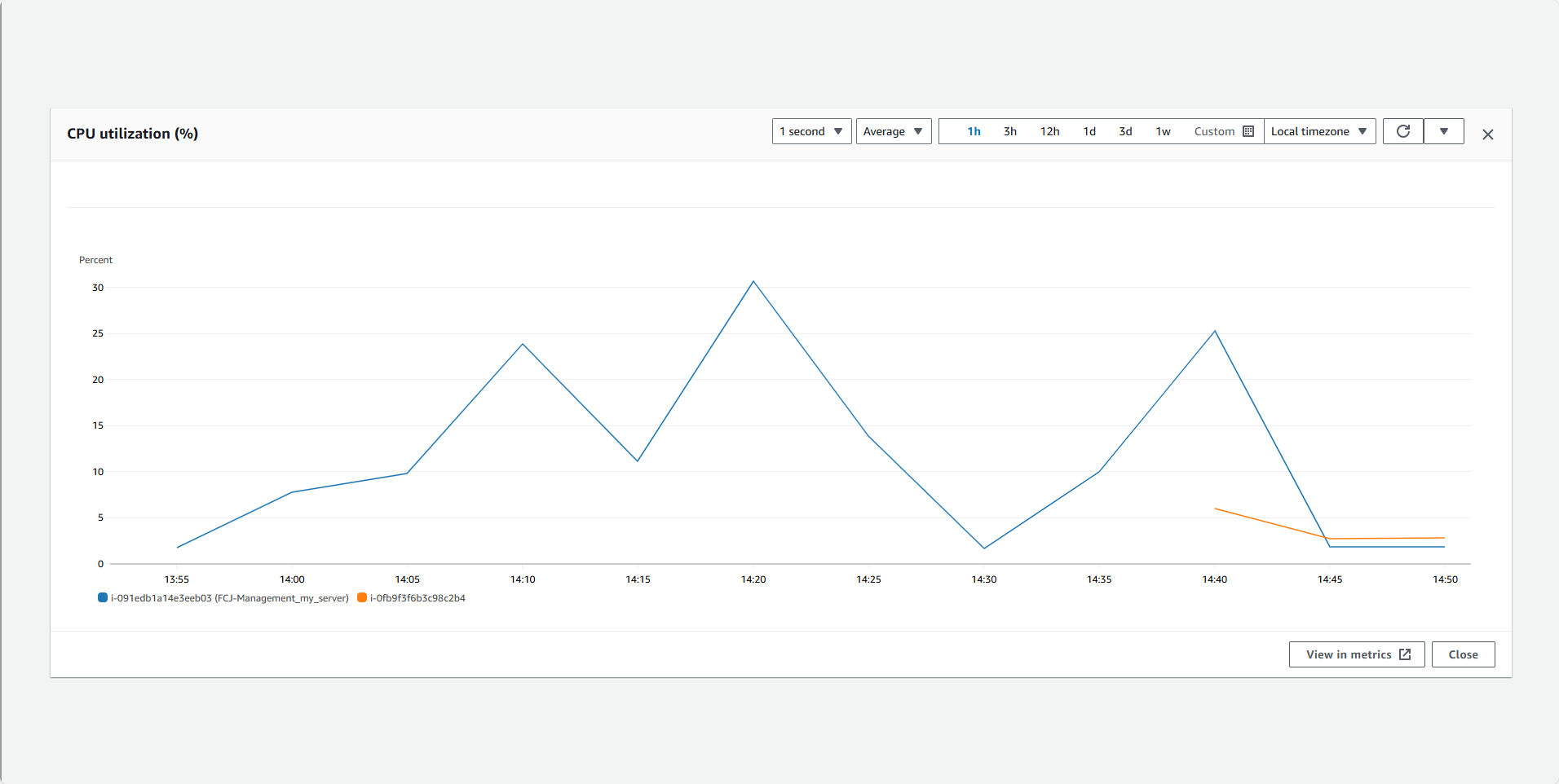The height and width of the screenshot is (784, 1559).
Task: Open the Average statistic dropdown
Action: click(894, 130)
